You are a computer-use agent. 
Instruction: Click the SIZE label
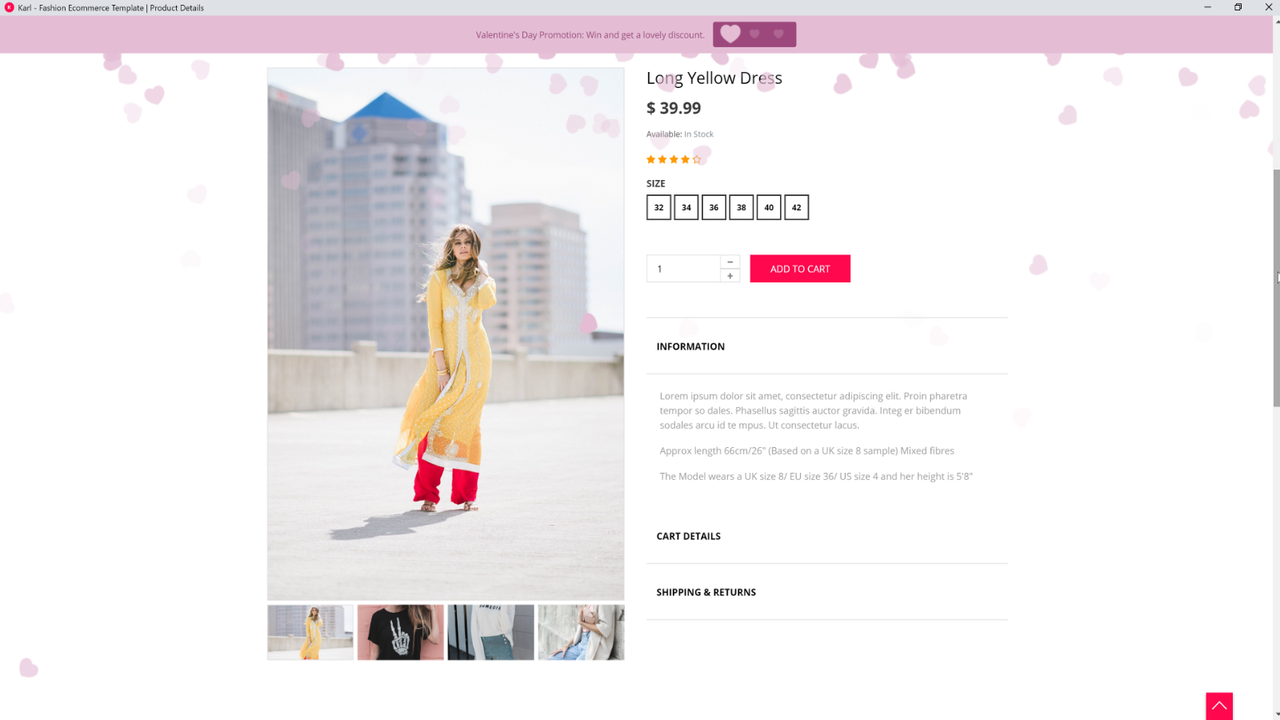click(x=655, y=184)
